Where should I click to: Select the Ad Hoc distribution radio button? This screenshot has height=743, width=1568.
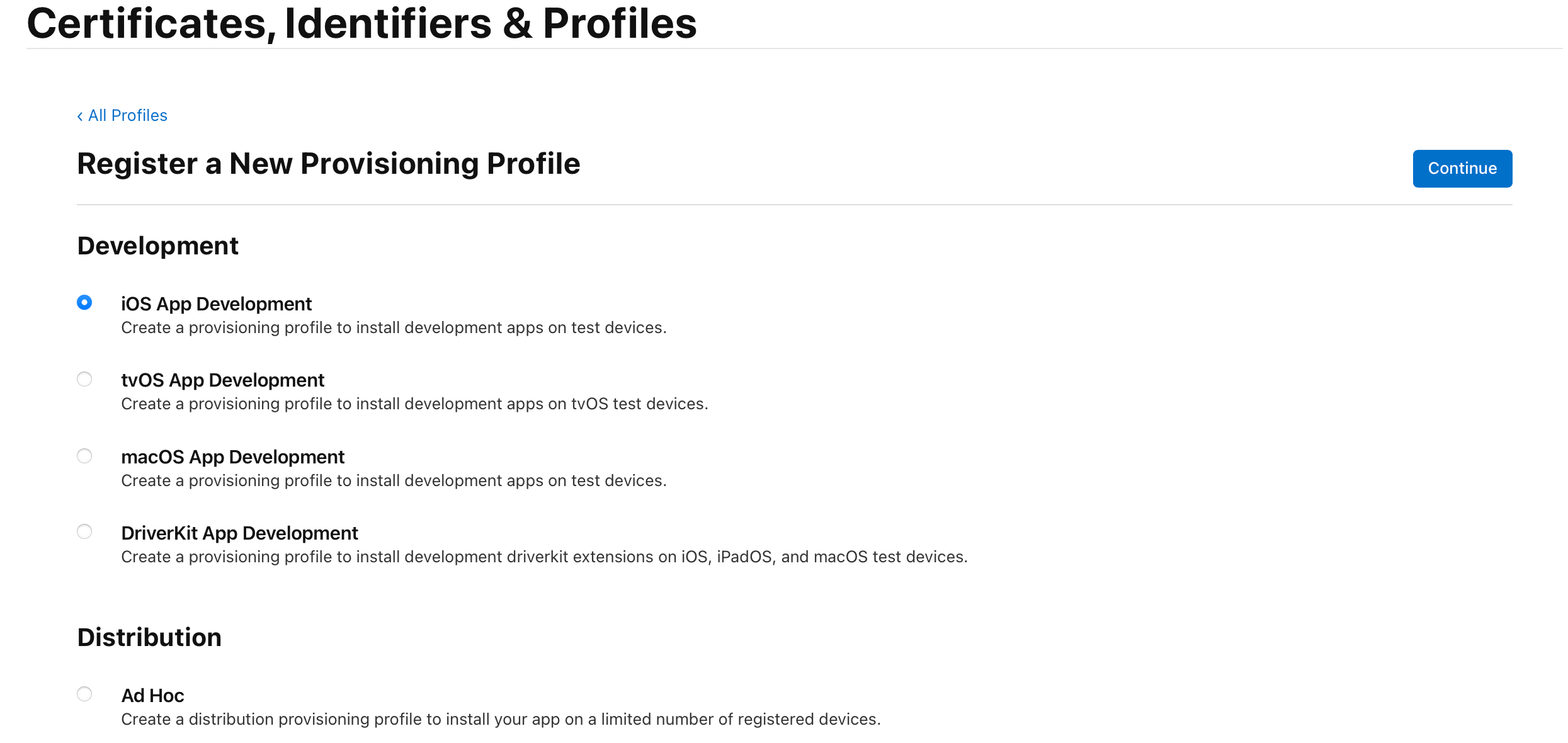pyautogui.click(x=84, y=694)
